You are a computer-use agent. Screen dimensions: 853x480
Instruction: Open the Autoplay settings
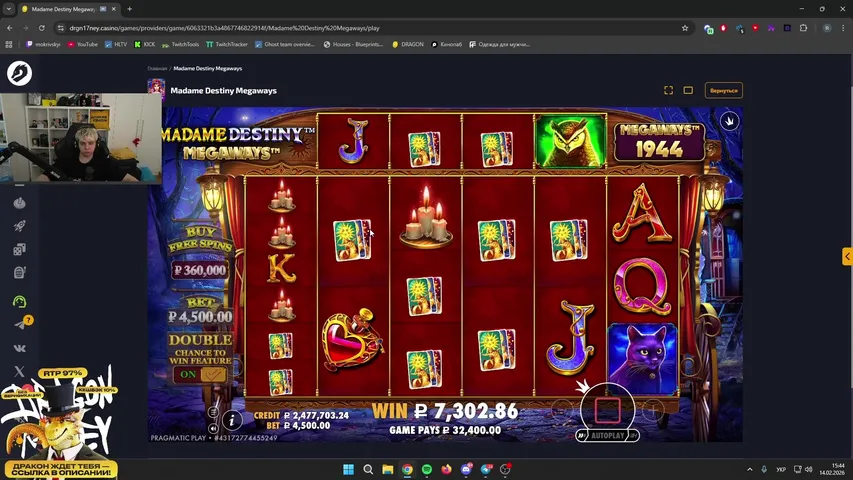pyautogui.click(x=606, y=436)
